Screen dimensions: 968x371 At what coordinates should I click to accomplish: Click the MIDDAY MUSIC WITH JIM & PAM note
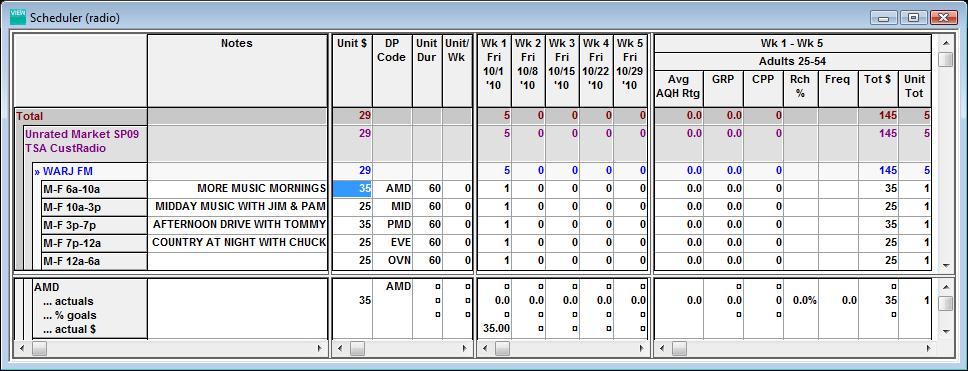[237, 207]
